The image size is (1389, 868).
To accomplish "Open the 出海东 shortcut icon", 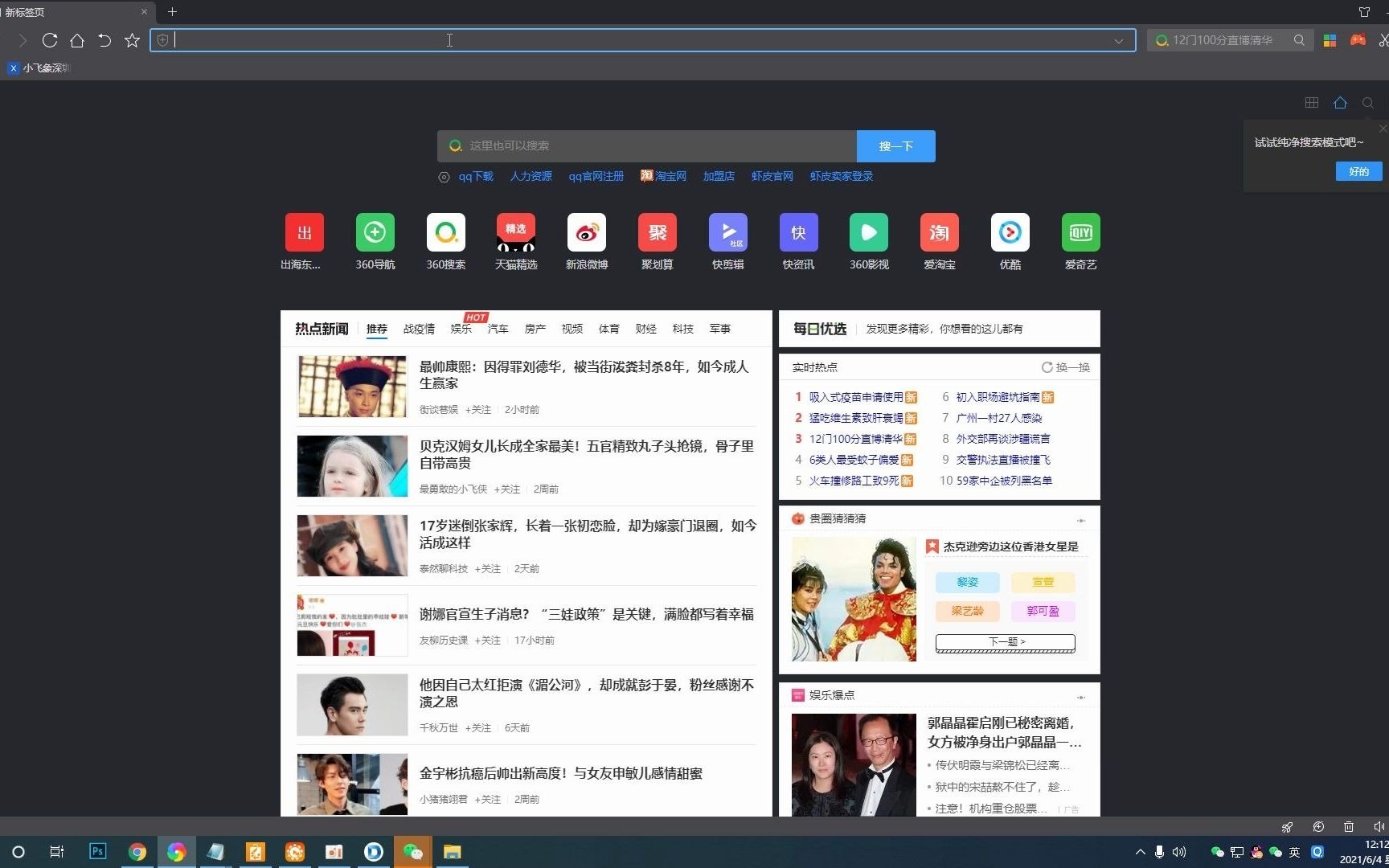I will pos(304,233).
